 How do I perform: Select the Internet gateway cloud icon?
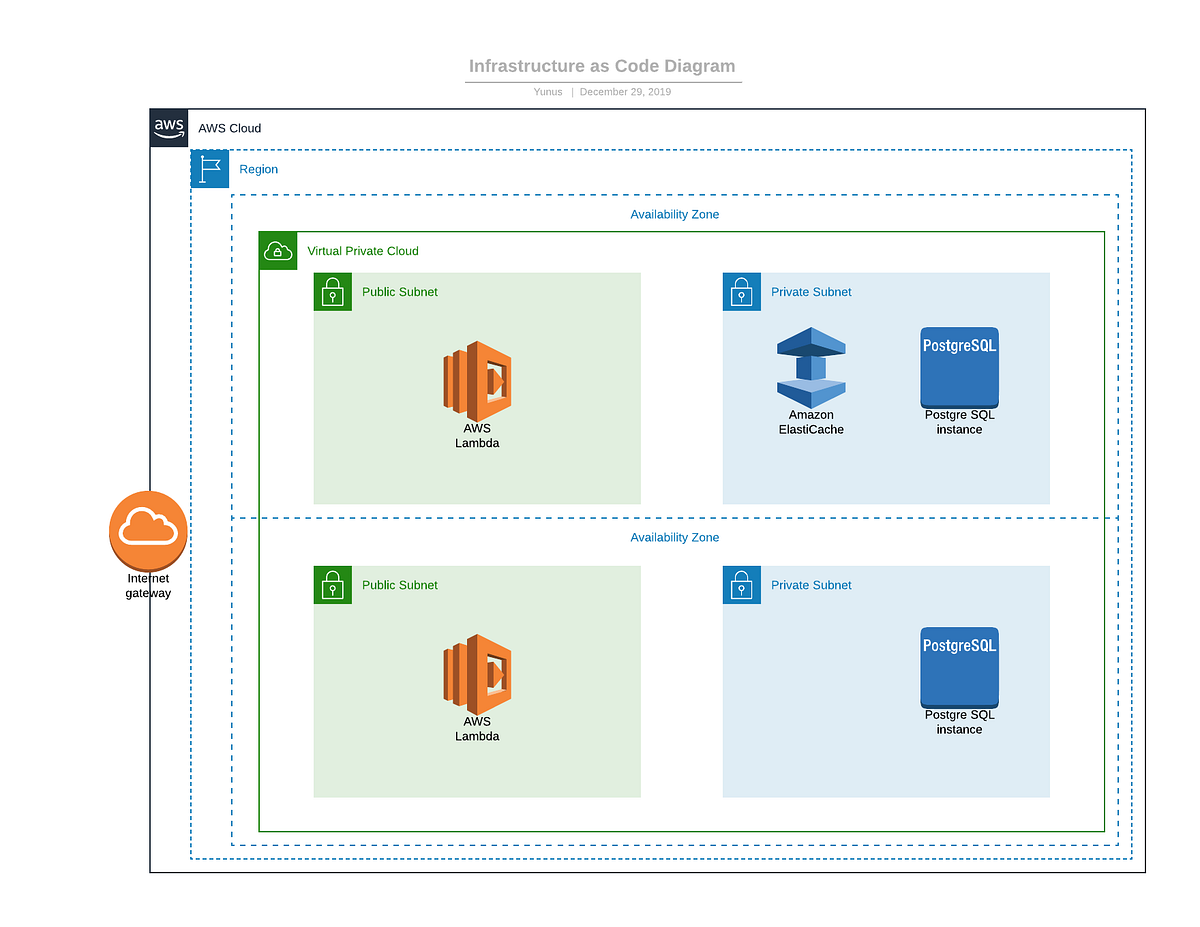(148, 530)
